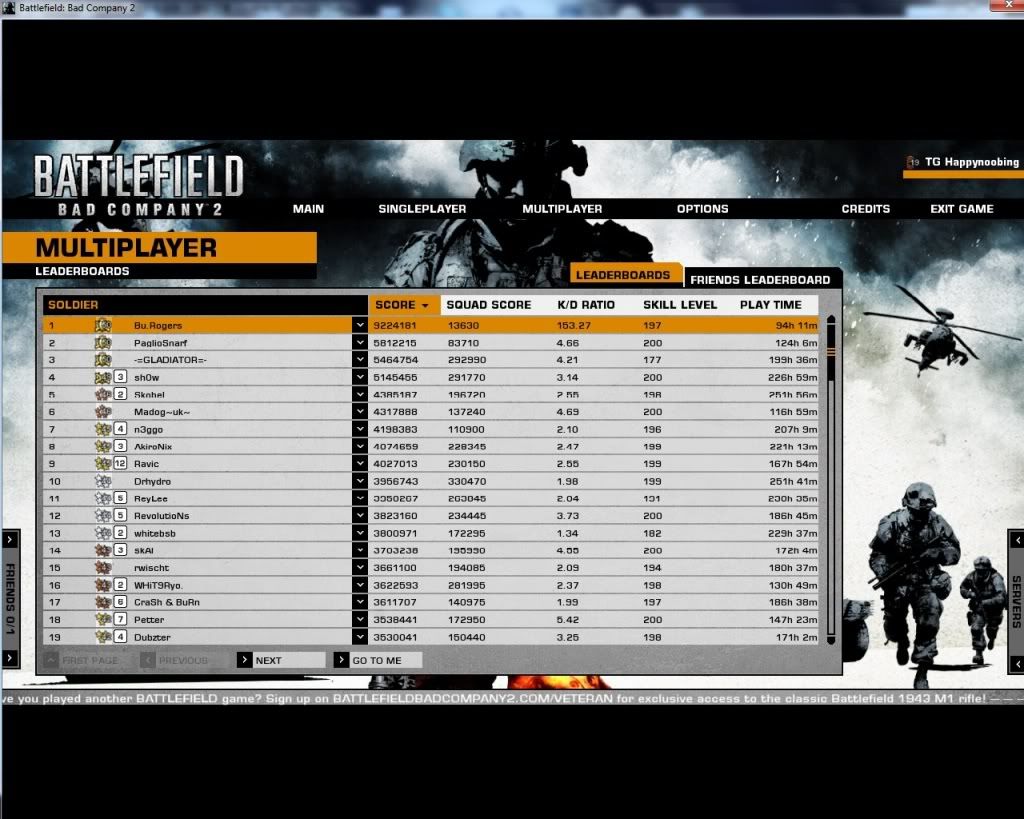Expand the dropdown for Petter's row
This screenshot has height=819, width=1024.
click(x=360, y=619)
